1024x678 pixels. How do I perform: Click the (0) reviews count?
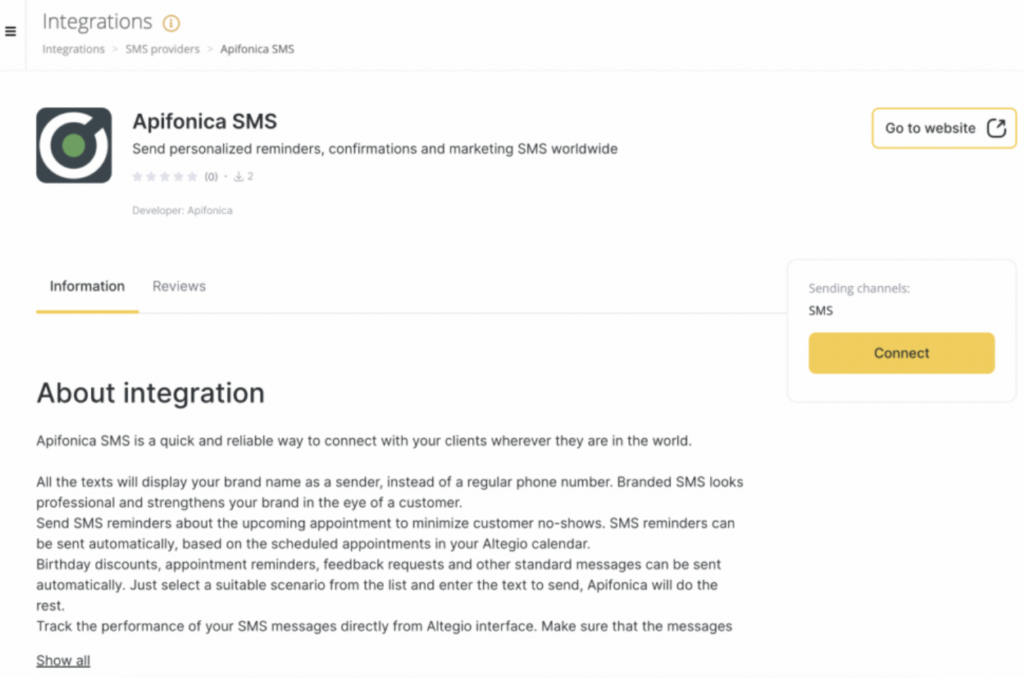[211, 177]
